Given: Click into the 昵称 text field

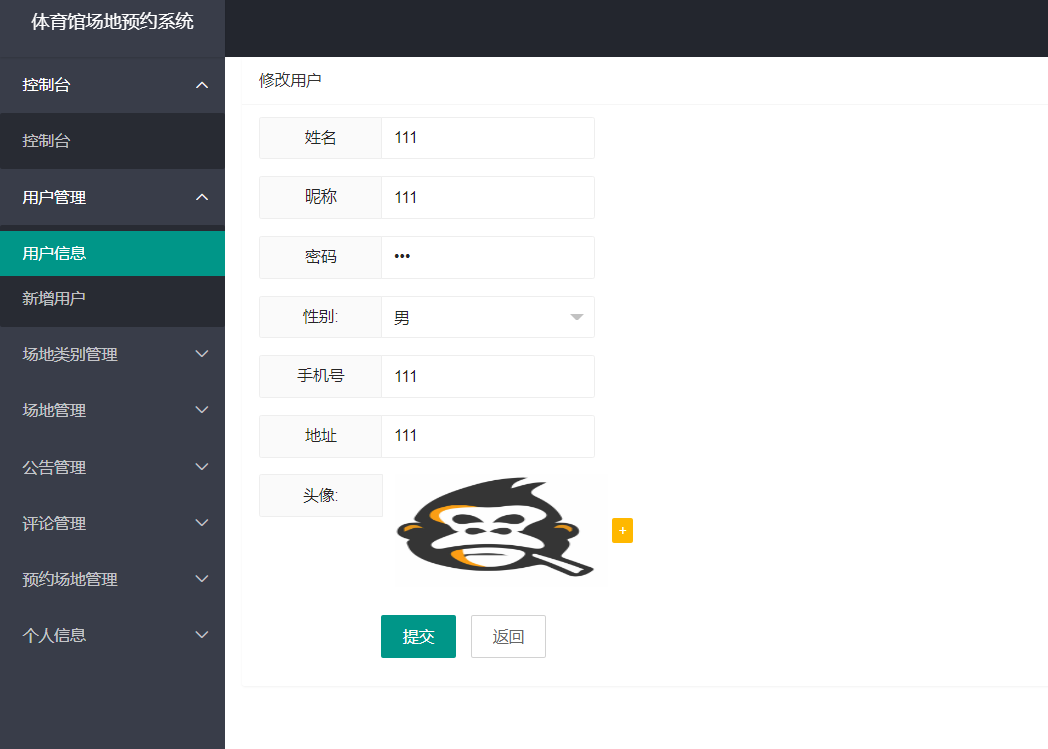Looking at the screenshot, I should (x=487, y=198).
